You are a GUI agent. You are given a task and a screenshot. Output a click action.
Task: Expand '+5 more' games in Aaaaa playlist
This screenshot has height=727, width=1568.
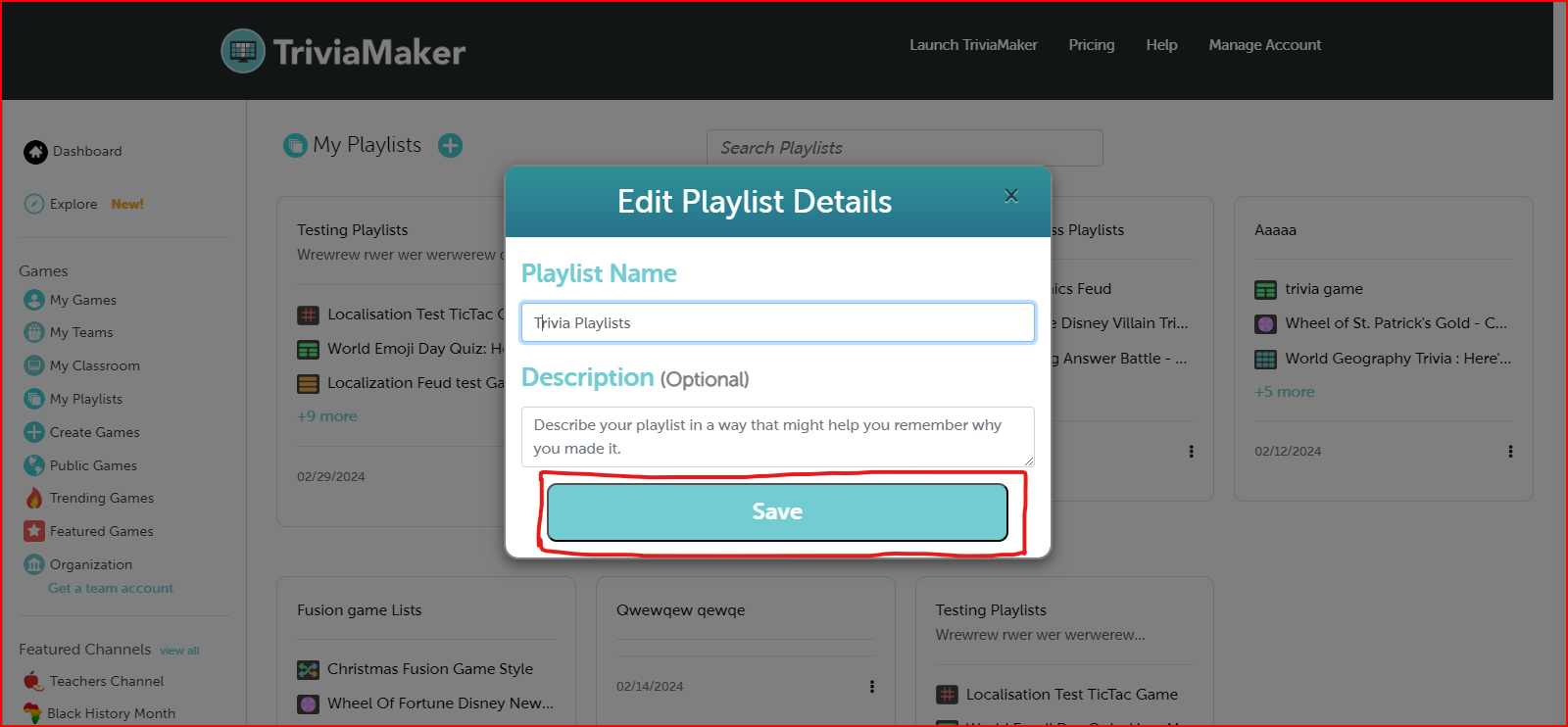point(1284,392)
